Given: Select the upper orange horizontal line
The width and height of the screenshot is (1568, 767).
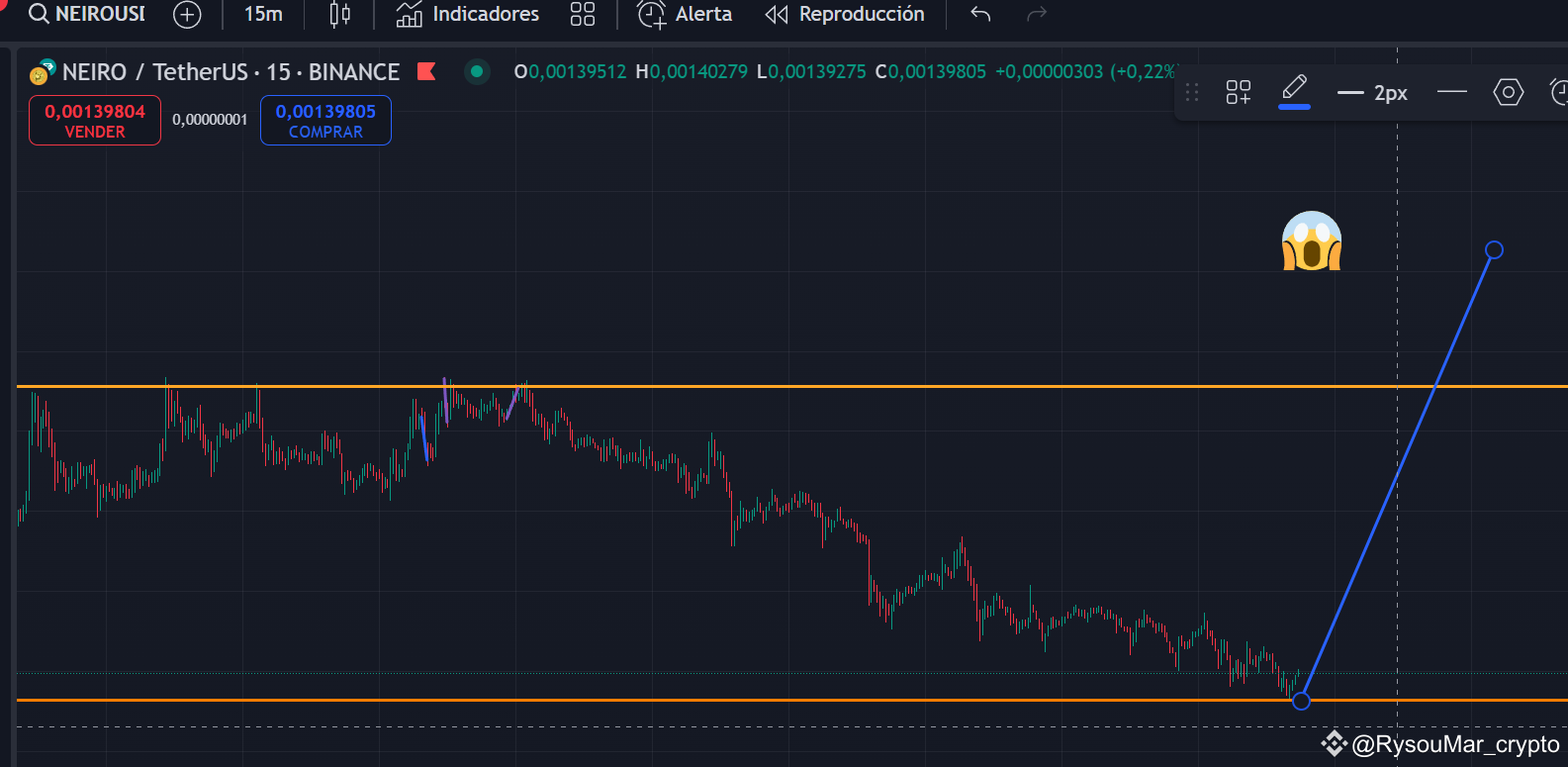Looking at the screenshot, I should tap(791, 386).
